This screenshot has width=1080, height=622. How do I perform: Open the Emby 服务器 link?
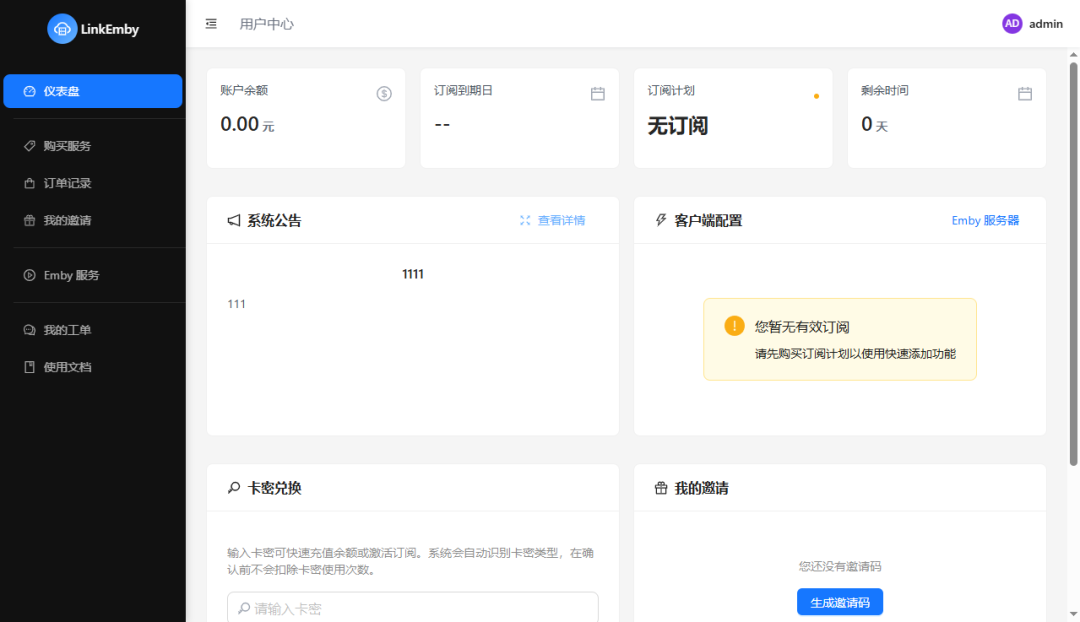tap(983, 220)
